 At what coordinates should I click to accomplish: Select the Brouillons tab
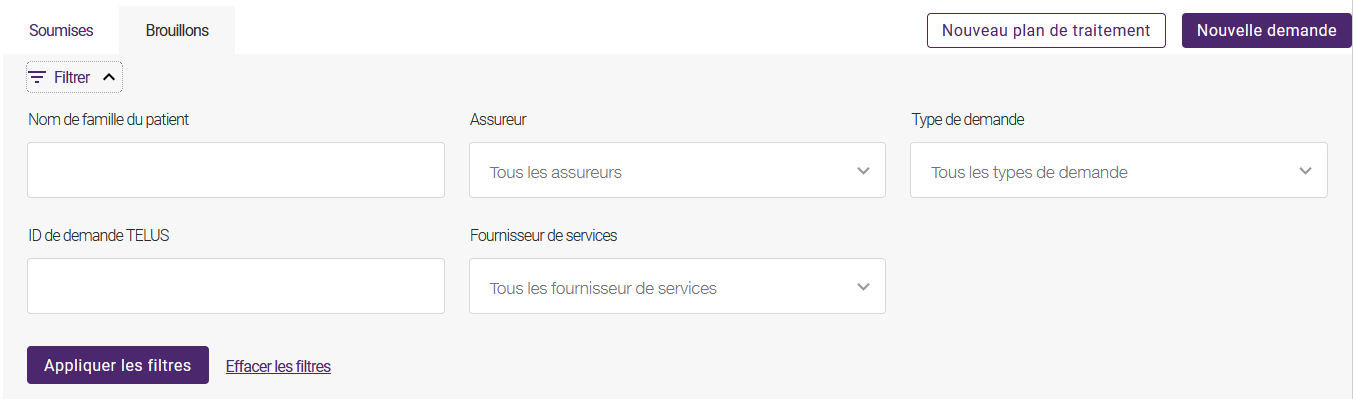click(x=177, y=30)
